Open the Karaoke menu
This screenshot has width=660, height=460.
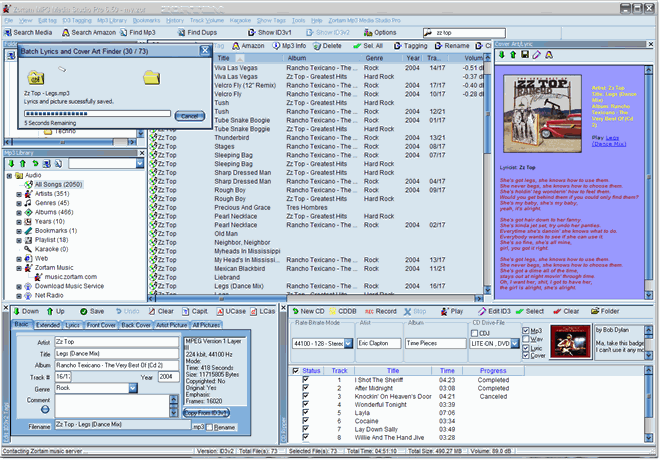pyautogui.click(x=240, y=19)
